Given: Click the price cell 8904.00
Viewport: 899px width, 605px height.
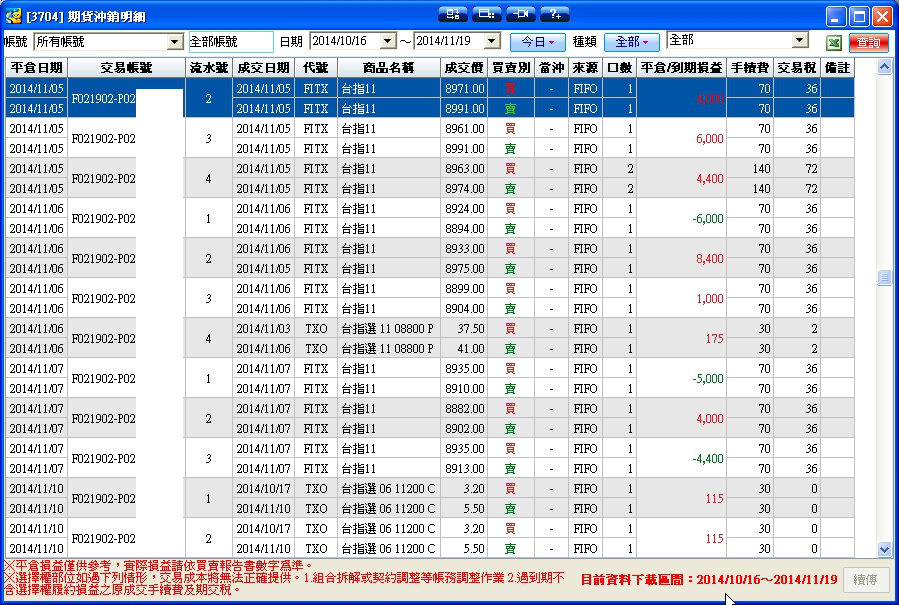Looking at the screenshot, I should point(464,309).
